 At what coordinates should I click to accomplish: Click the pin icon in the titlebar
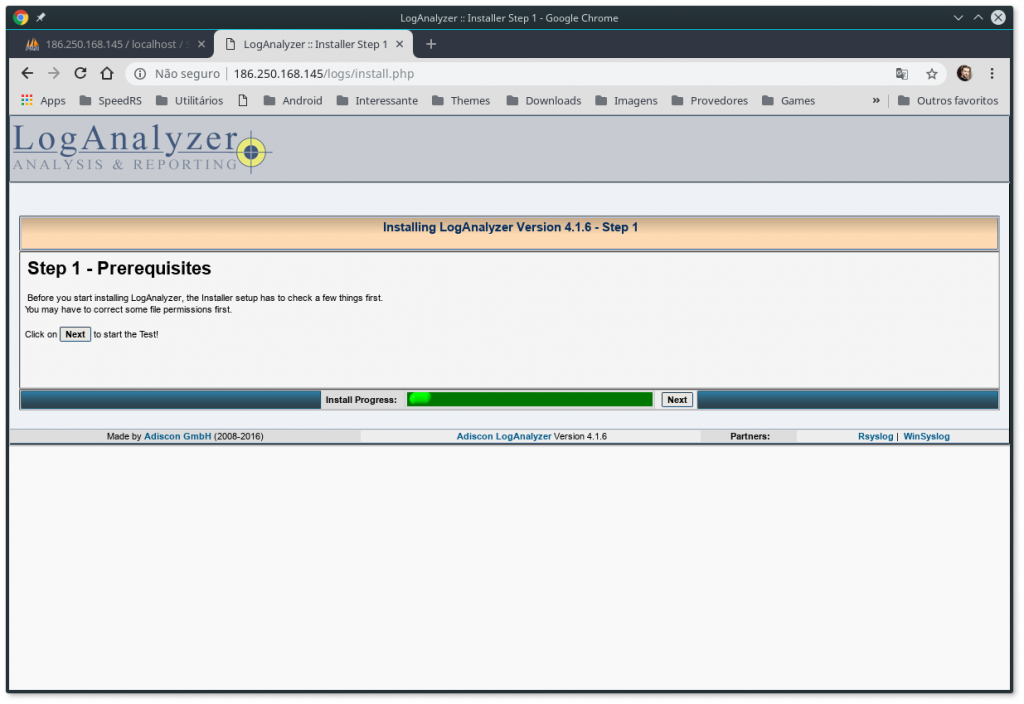(40, 16)
